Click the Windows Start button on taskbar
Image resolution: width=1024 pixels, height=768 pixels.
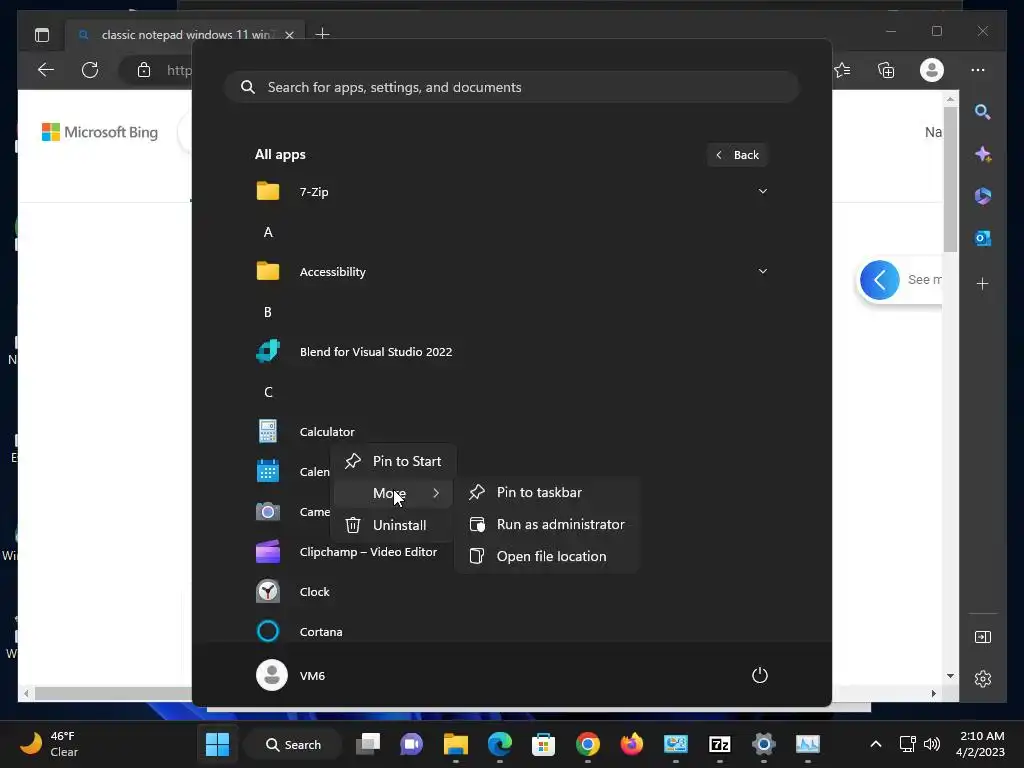[x=217, y=744]
